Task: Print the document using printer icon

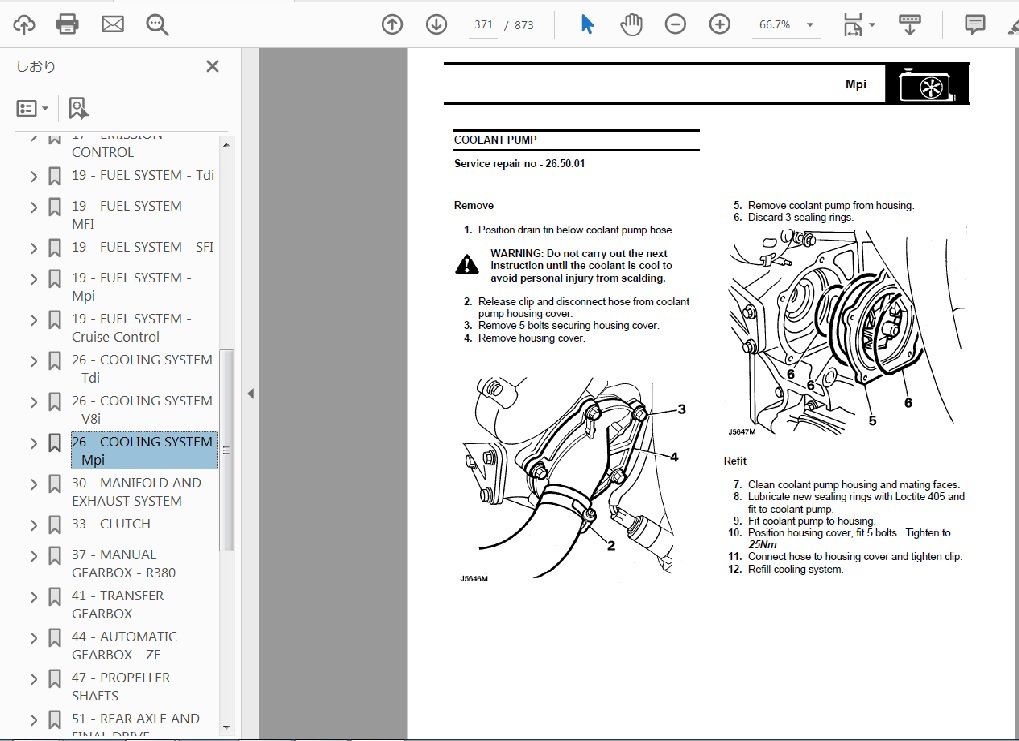Action: tap(67, 25)
